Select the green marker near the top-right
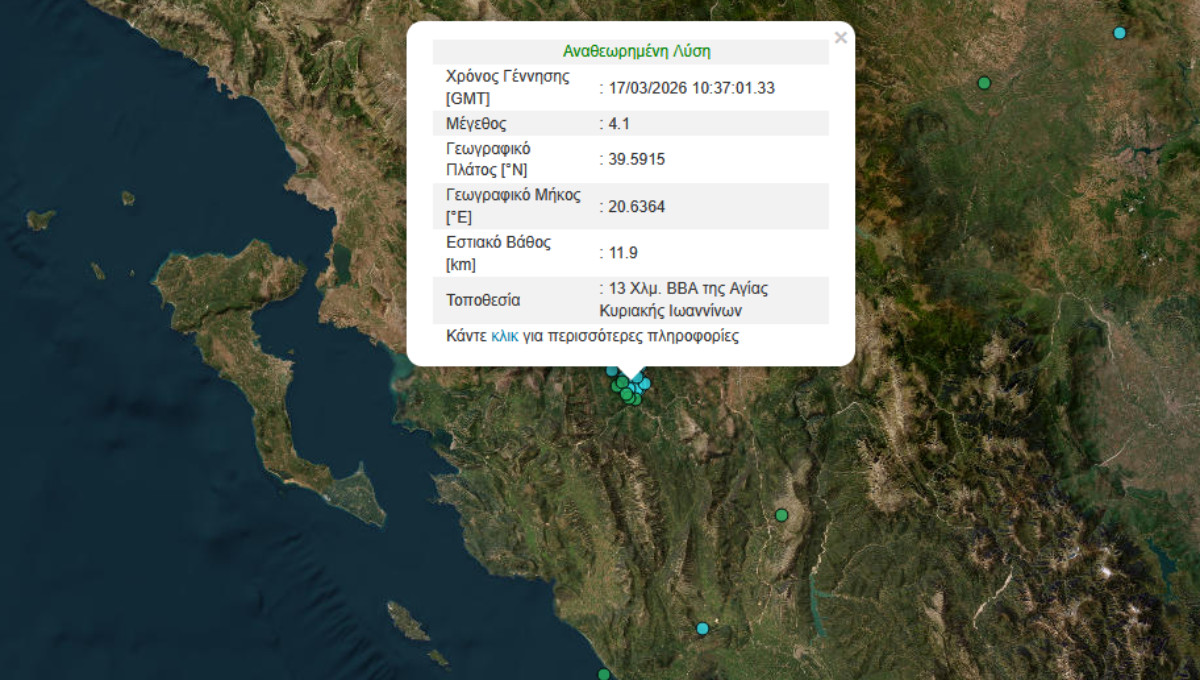Viewport: 1200px width, 680px height. [984, 83]
